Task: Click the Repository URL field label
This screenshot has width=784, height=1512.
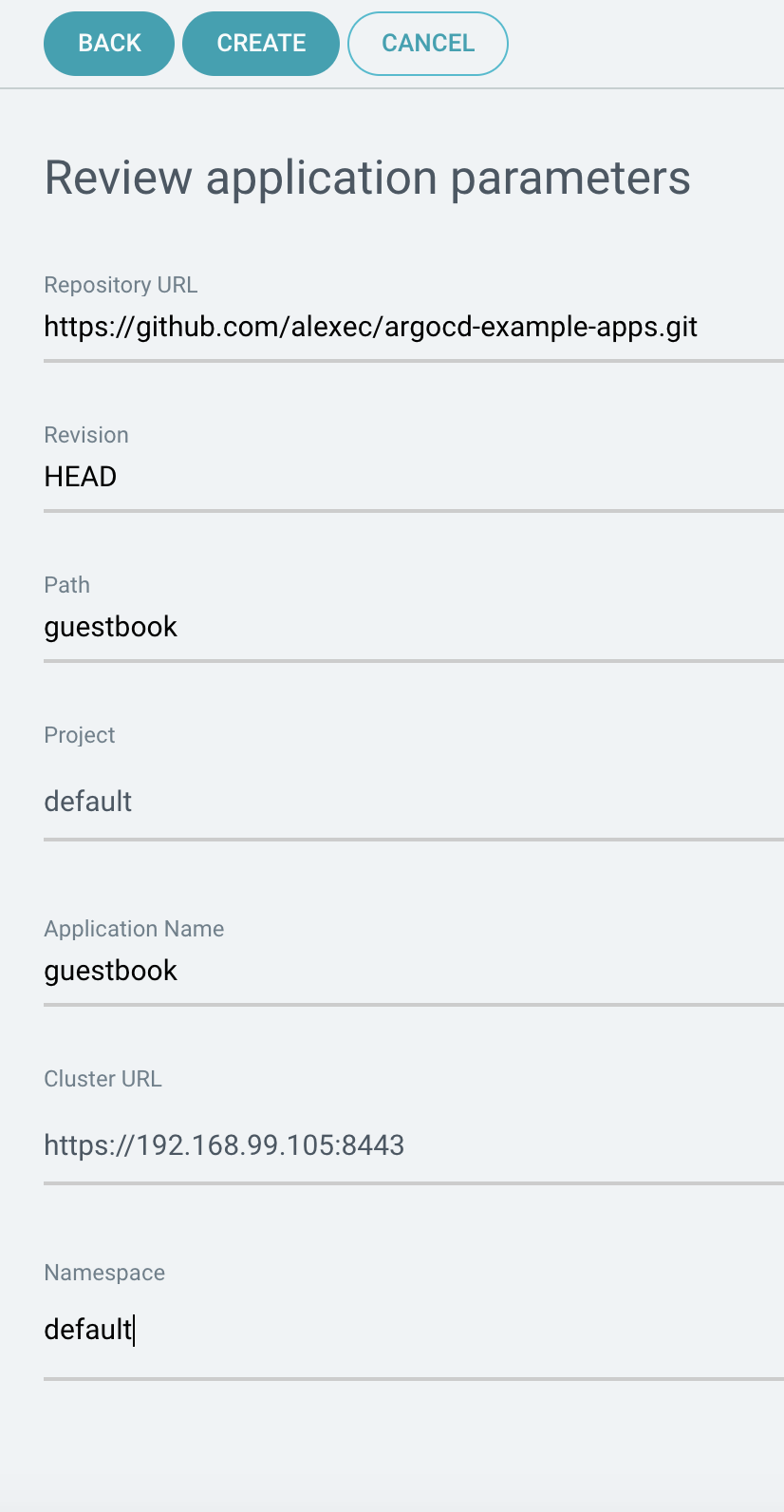Action: click(121, 284)
